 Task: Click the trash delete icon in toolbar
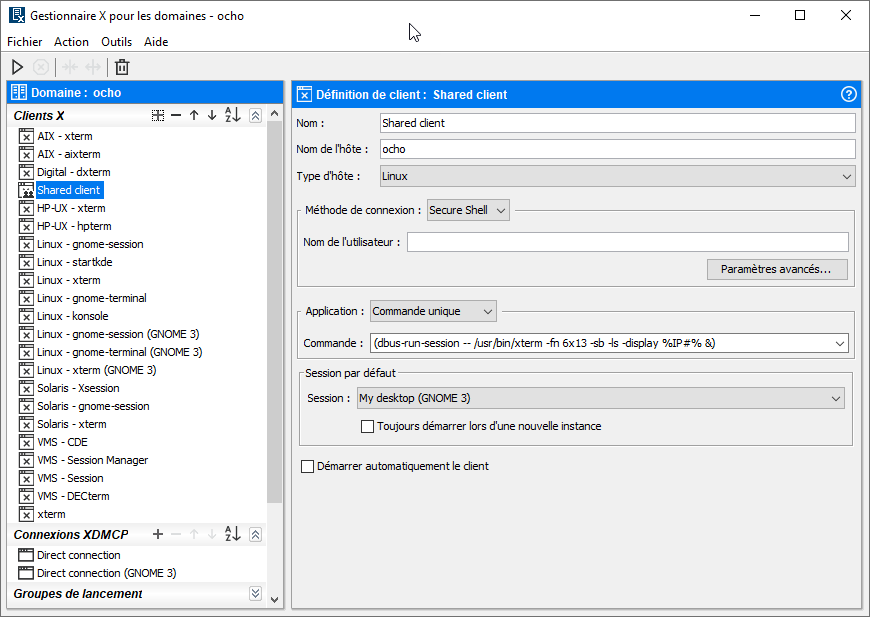click(122, 67)
